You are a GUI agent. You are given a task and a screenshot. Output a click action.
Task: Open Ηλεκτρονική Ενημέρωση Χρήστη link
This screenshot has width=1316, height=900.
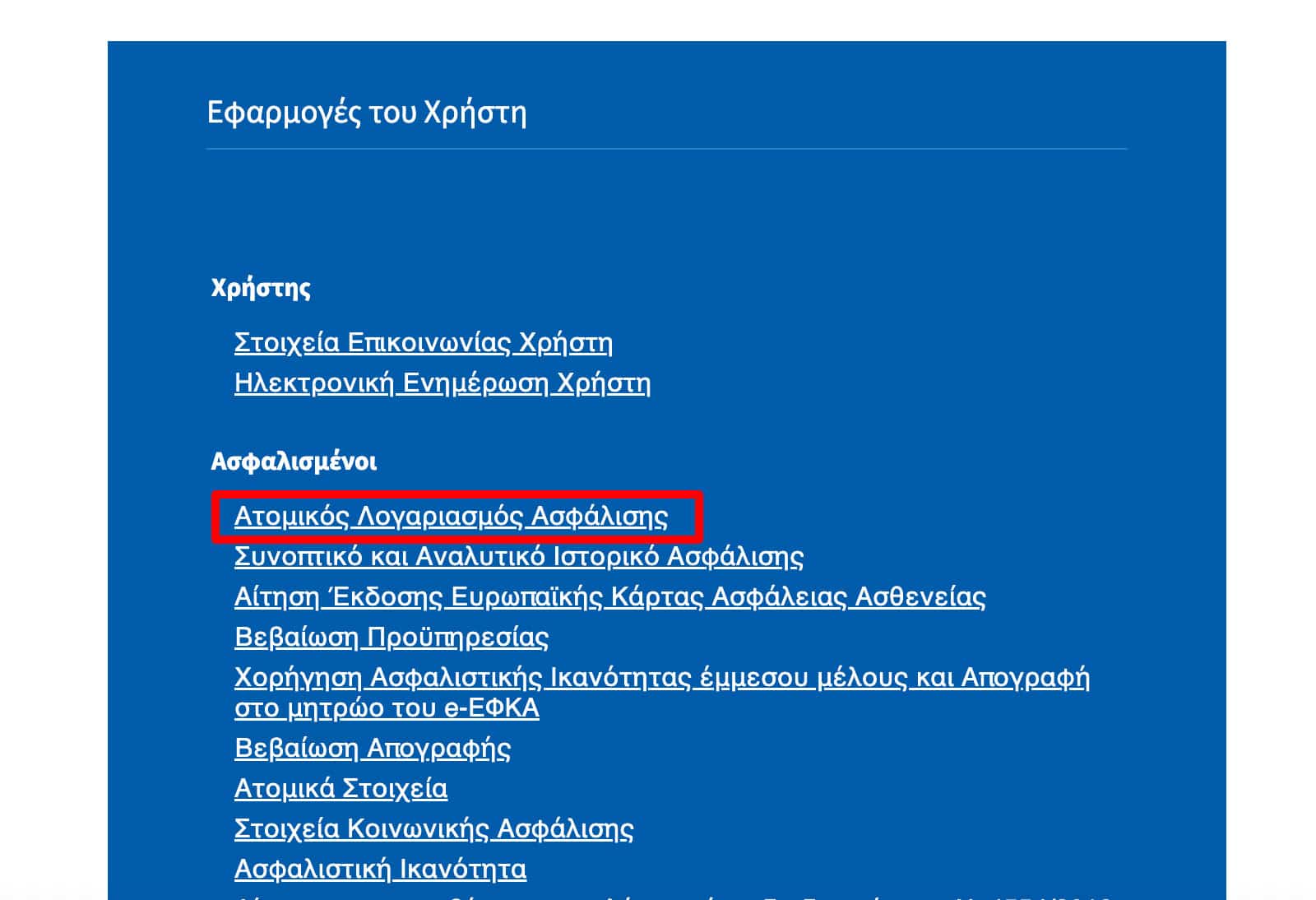[x=442, y=383]
